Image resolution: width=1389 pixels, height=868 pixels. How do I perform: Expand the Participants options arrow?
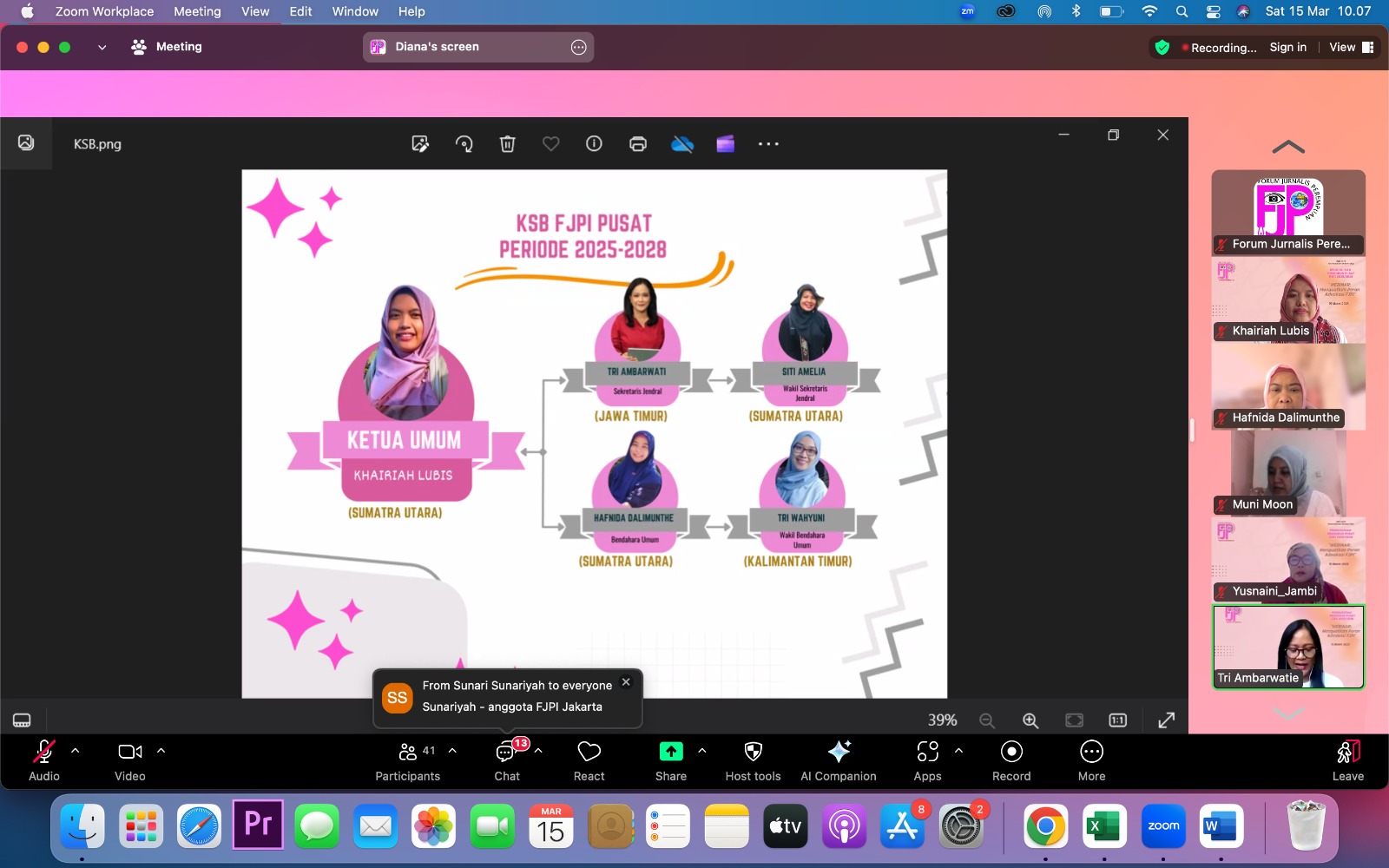coord(452,751)
